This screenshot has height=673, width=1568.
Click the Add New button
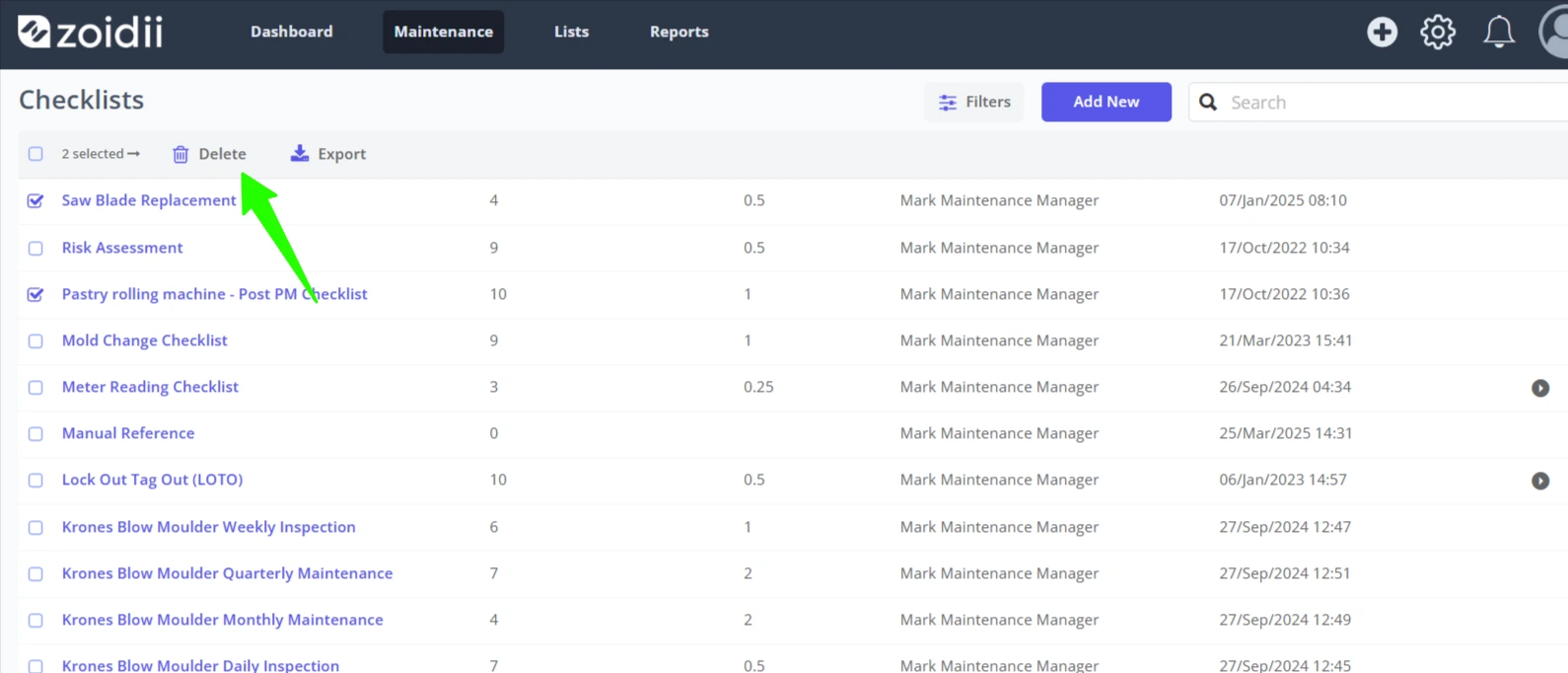click(x=1106, y=102)
